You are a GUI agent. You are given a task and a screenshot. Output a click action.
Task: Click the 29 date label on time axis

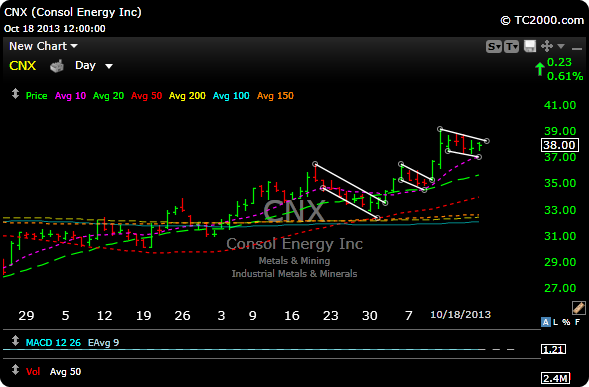(x=26, y=316)
